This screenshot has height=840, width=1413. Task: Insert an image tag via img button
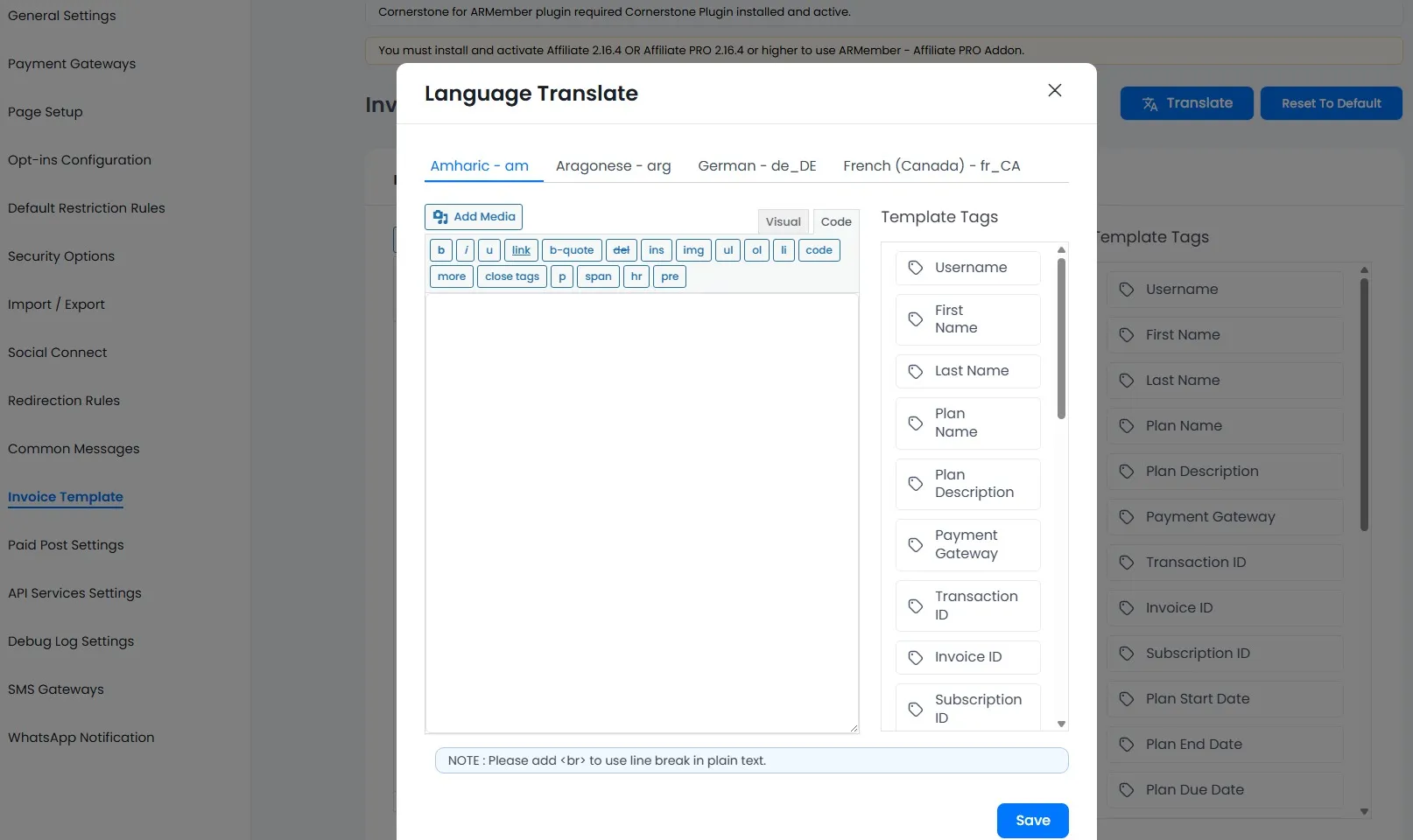[x=693, y=249]
